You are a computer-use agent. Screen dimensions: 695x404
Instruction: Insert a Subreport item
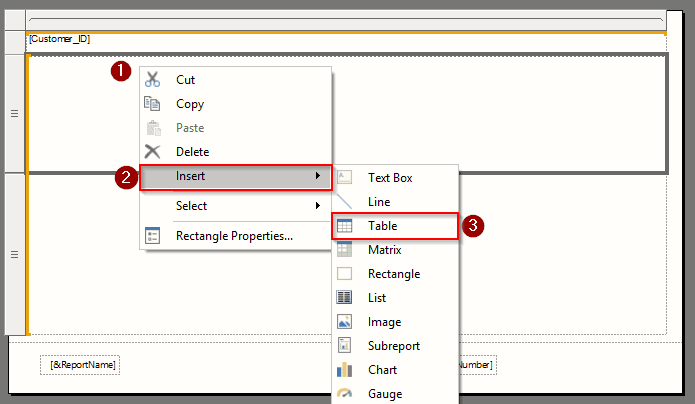(395, 345)
